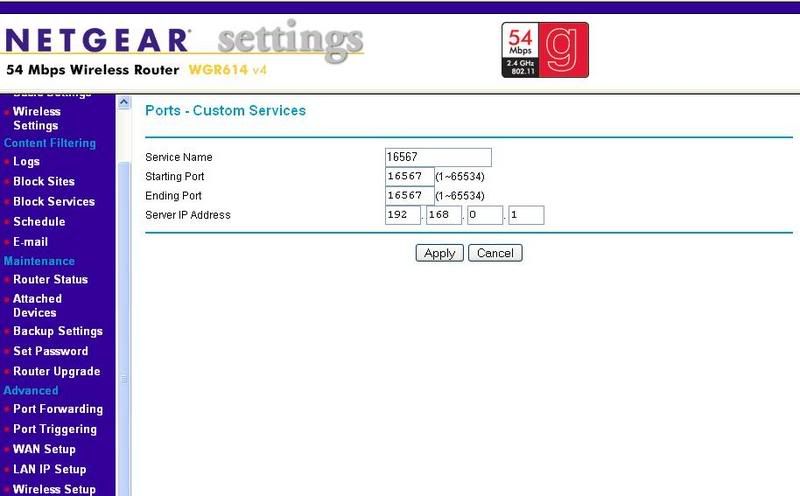The image size is (800, 496).
Task: Select third octet field containing 0
Action: [485, 215]
